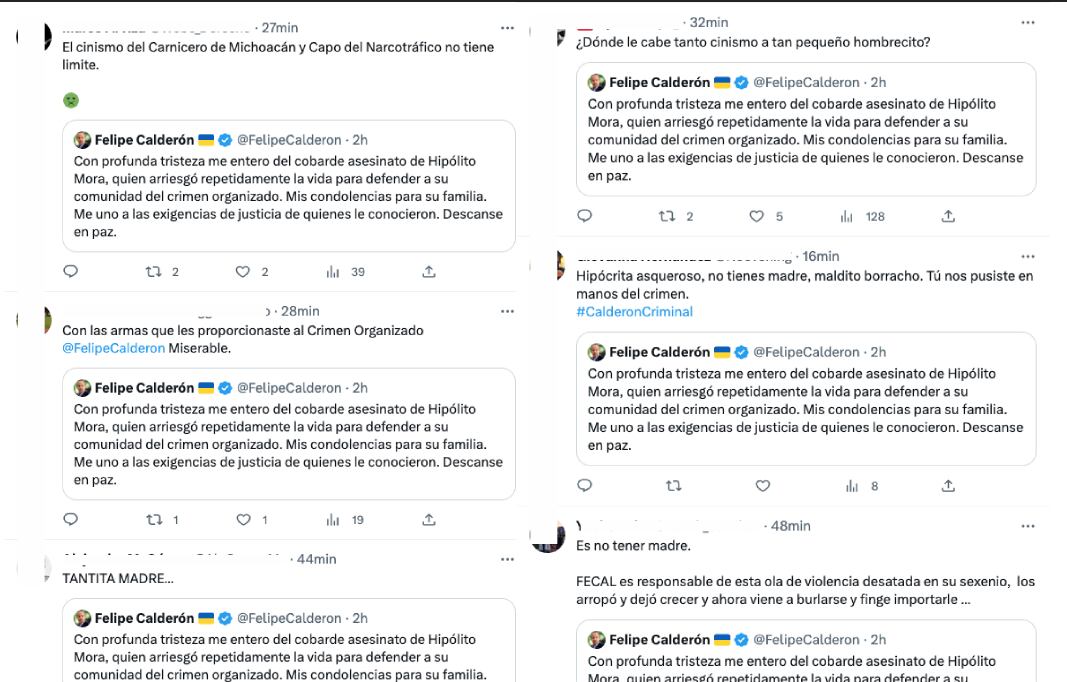
Task: Open more options on 27min tweet
Action: coord(507,28)
